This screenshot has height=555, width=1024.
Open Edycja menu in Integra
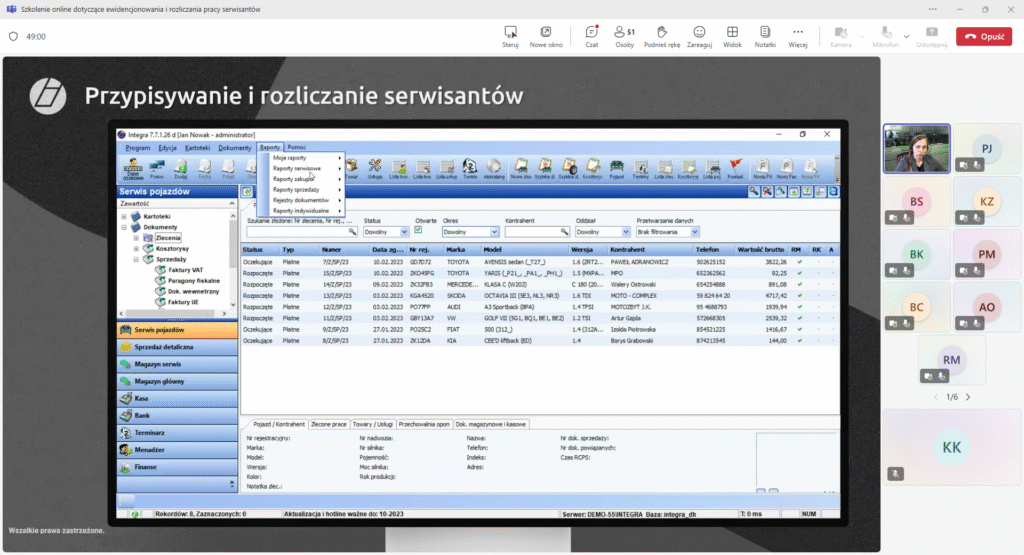click(167, 148)
